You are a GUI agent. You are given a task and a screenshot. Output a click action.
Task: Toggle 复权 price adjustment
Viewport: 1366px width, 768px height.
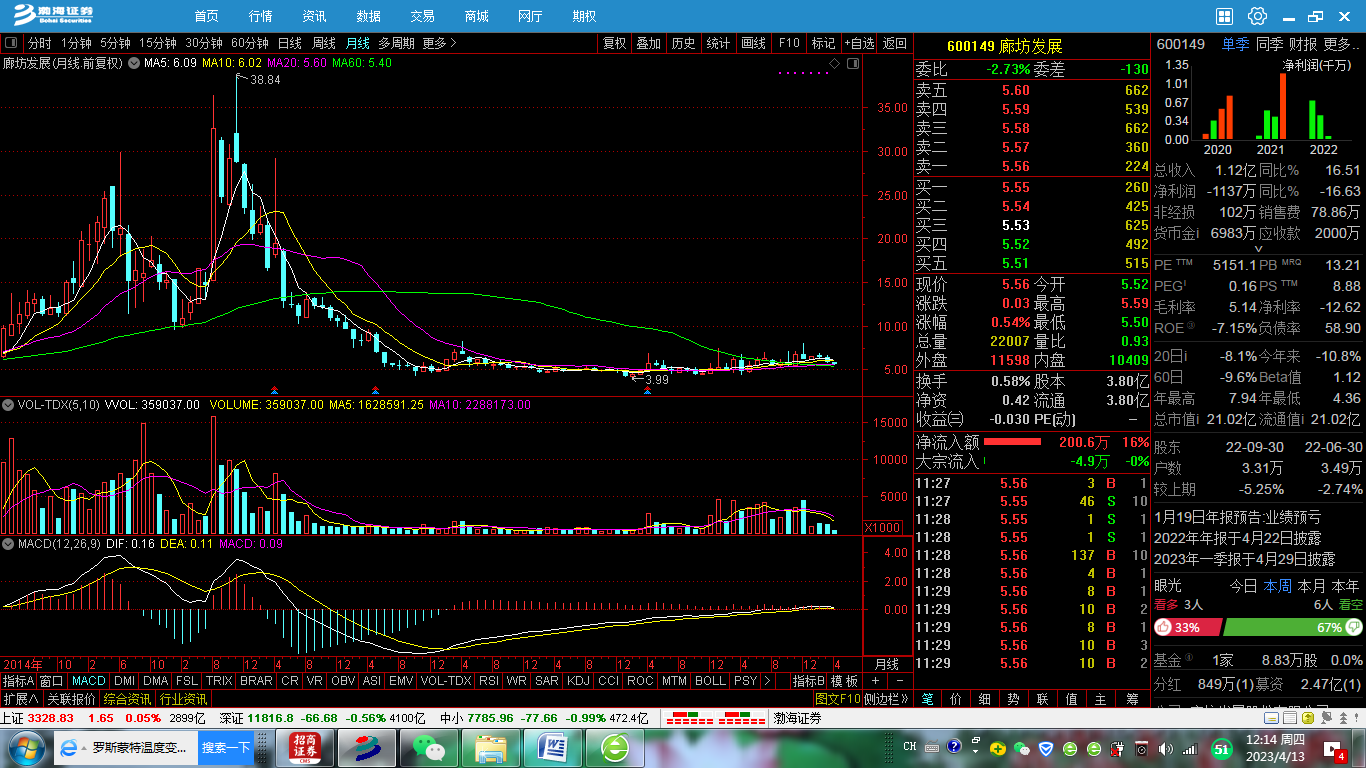(614, 43)
